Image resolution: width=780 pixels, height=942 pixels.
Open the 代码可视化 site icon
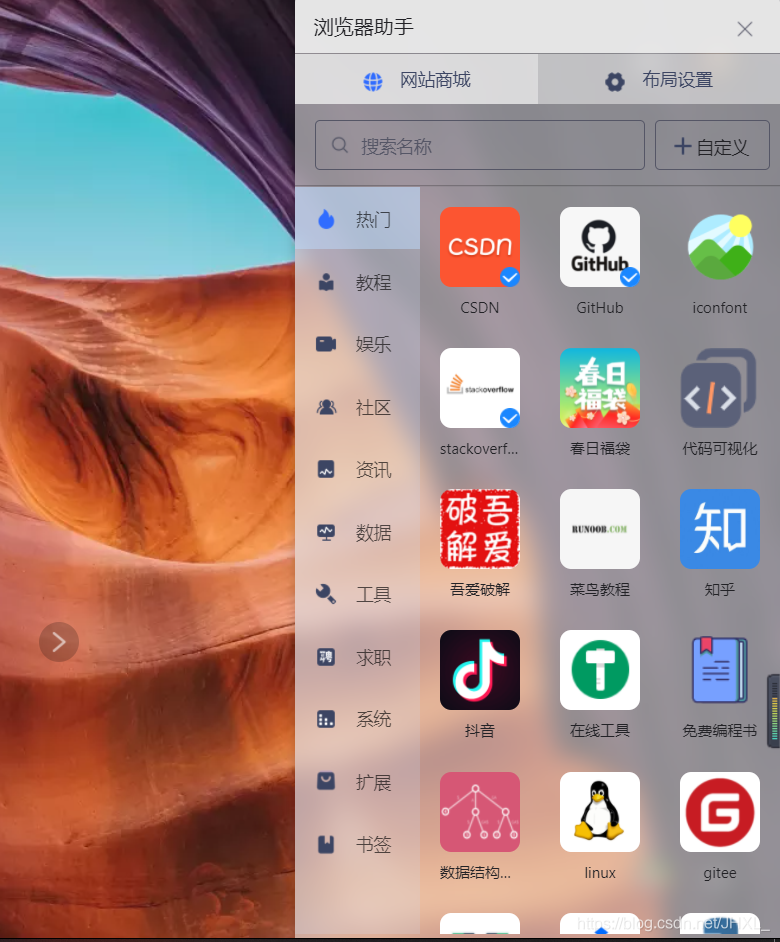[x=720, y=388]
